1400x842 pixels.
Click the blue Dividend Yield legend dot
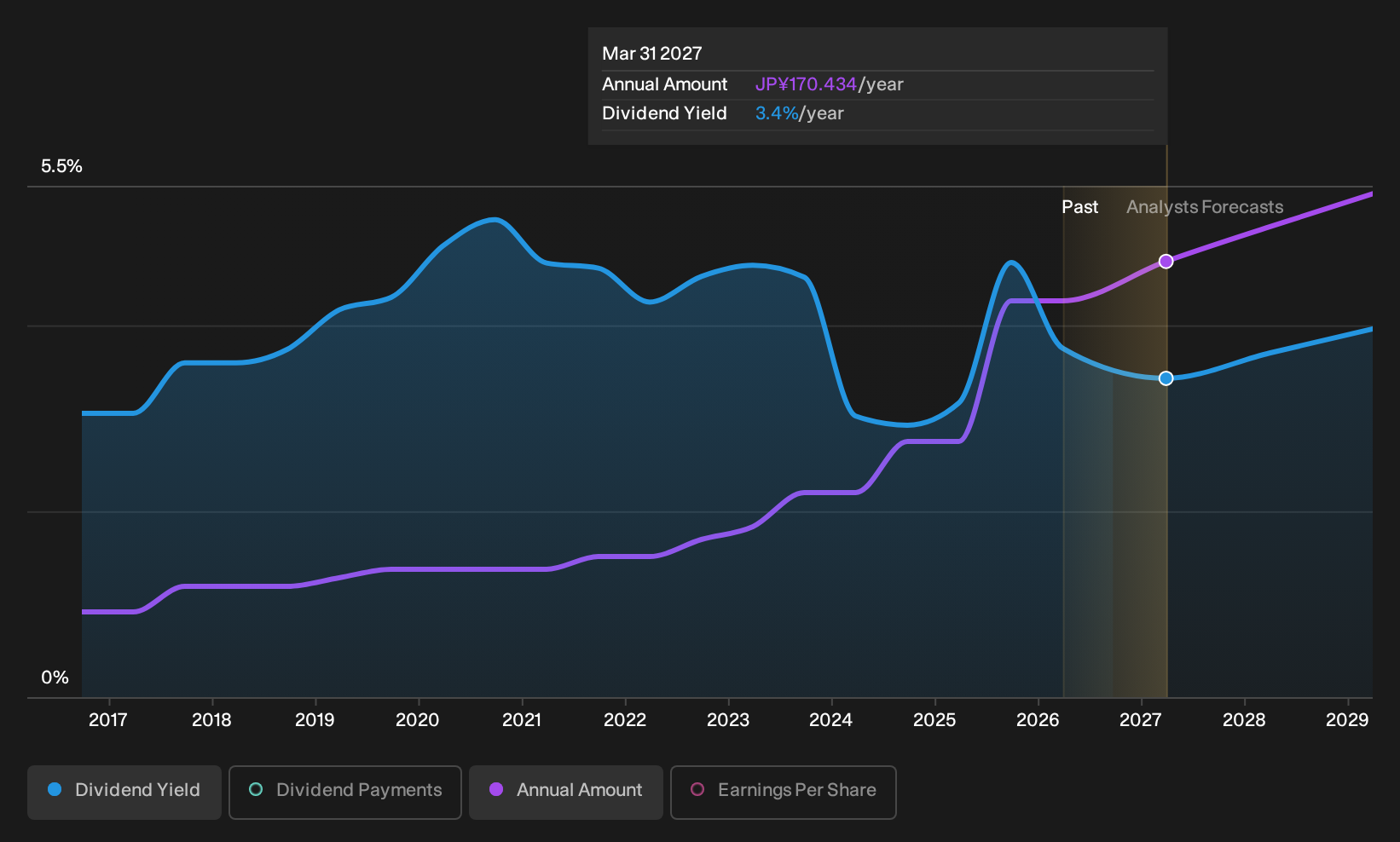point(55,789)
